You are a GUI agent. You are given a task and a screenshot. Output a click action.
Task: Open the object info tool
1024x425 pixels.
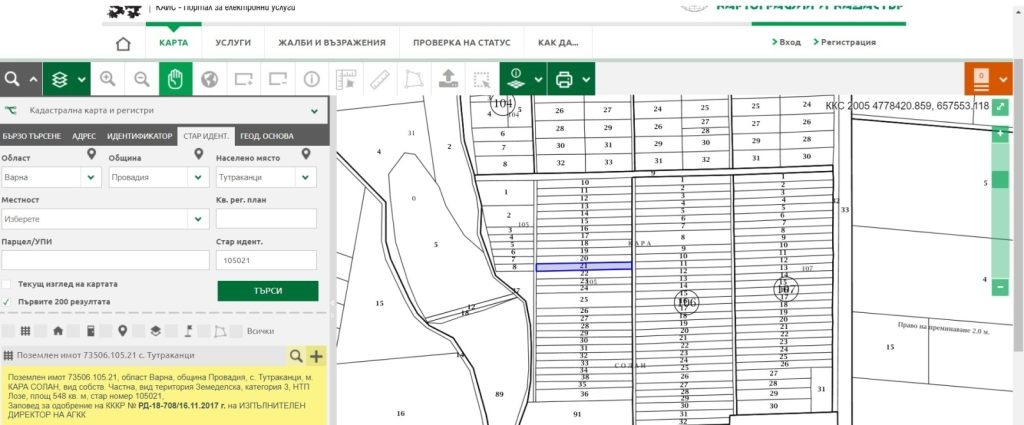pyautogui.click(x=311, y=78)
